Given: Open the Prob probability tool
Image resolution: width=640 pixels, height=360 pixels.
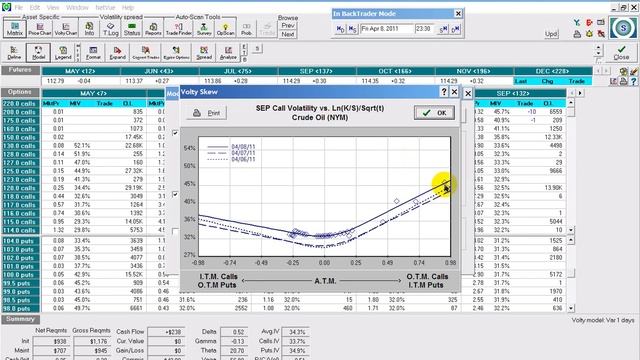Looking at the screenshot, I should point(246,29).
